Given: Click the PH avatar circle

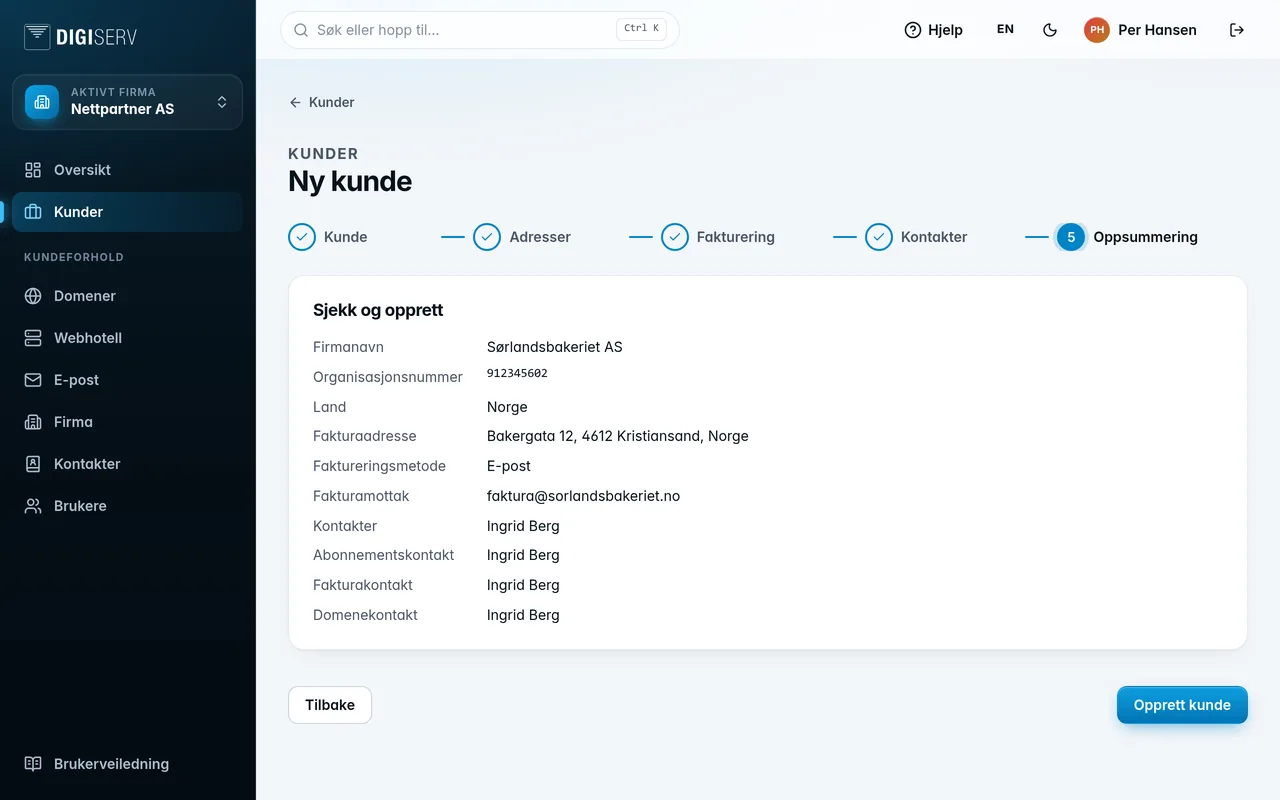Looking at the screenshot, I should point(1097,30).
